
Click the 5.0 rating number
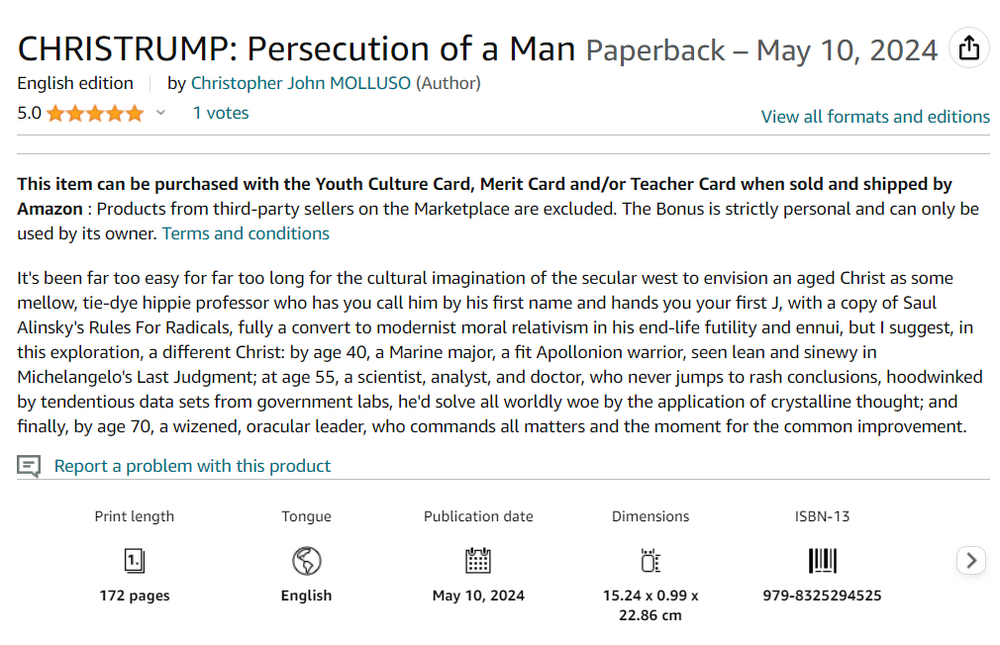29,113
